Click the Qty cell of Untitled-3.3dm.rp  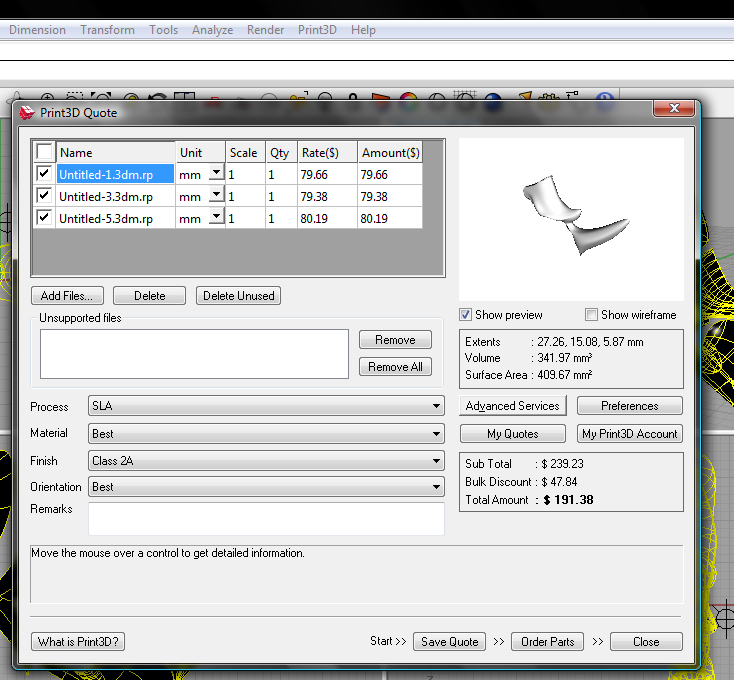(281, 197)
